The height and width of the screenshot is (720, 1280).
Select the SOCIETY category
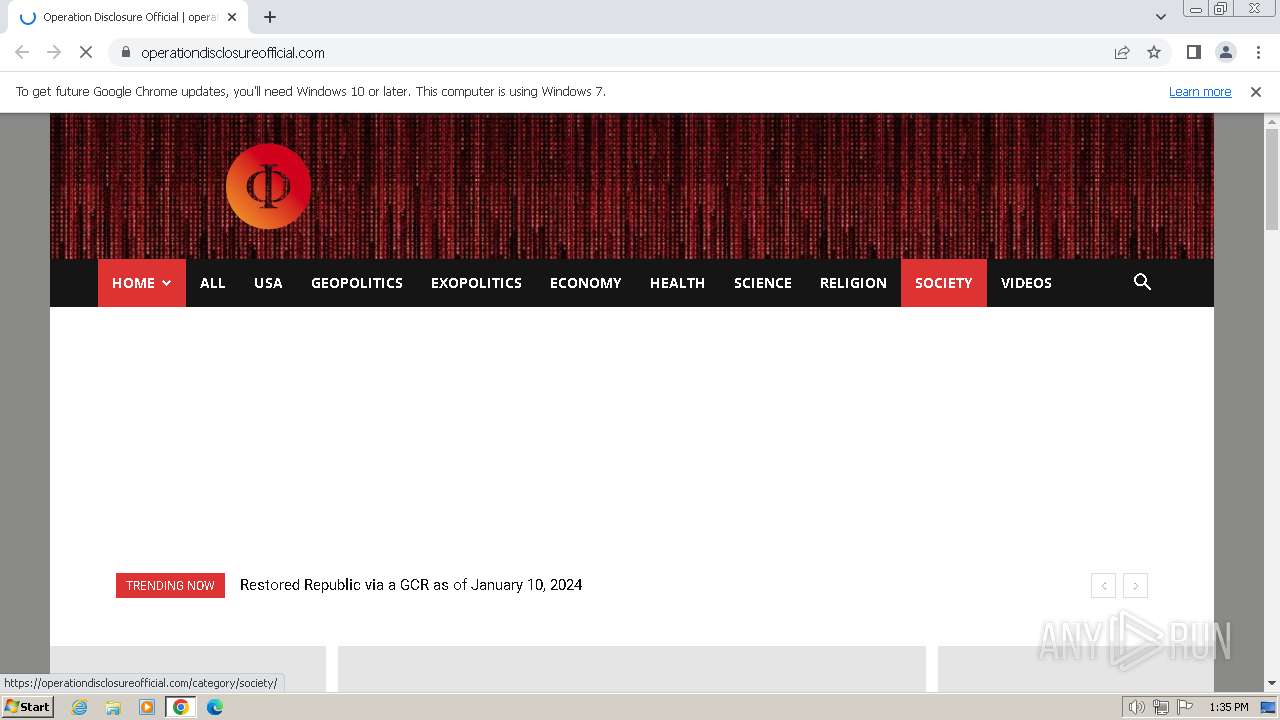coord(944,283)
